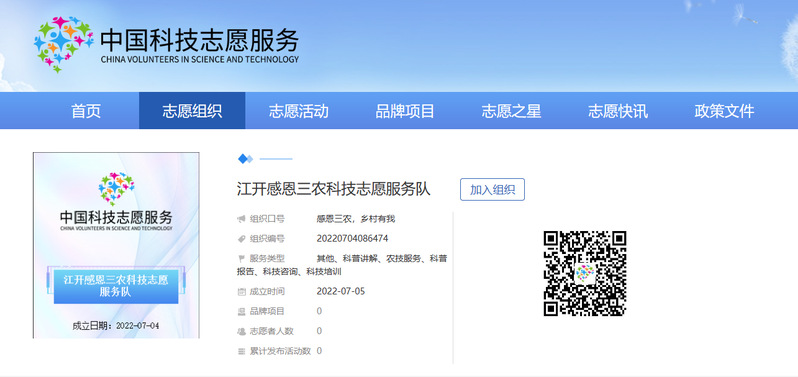Viewport: 798px width, 377px height.
Task: Open the 志愿快讯 navigation tab
Action: pos(618,111)
